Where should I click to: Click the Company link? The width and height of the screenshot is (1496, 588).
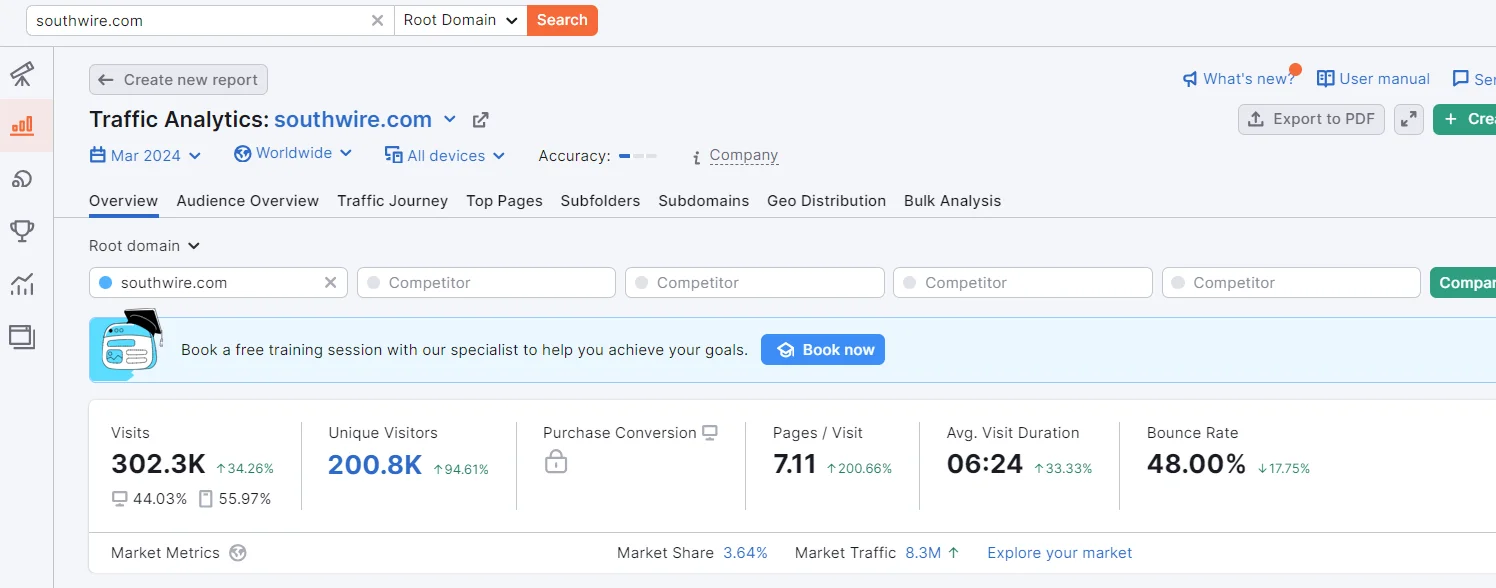click(743, 156)
